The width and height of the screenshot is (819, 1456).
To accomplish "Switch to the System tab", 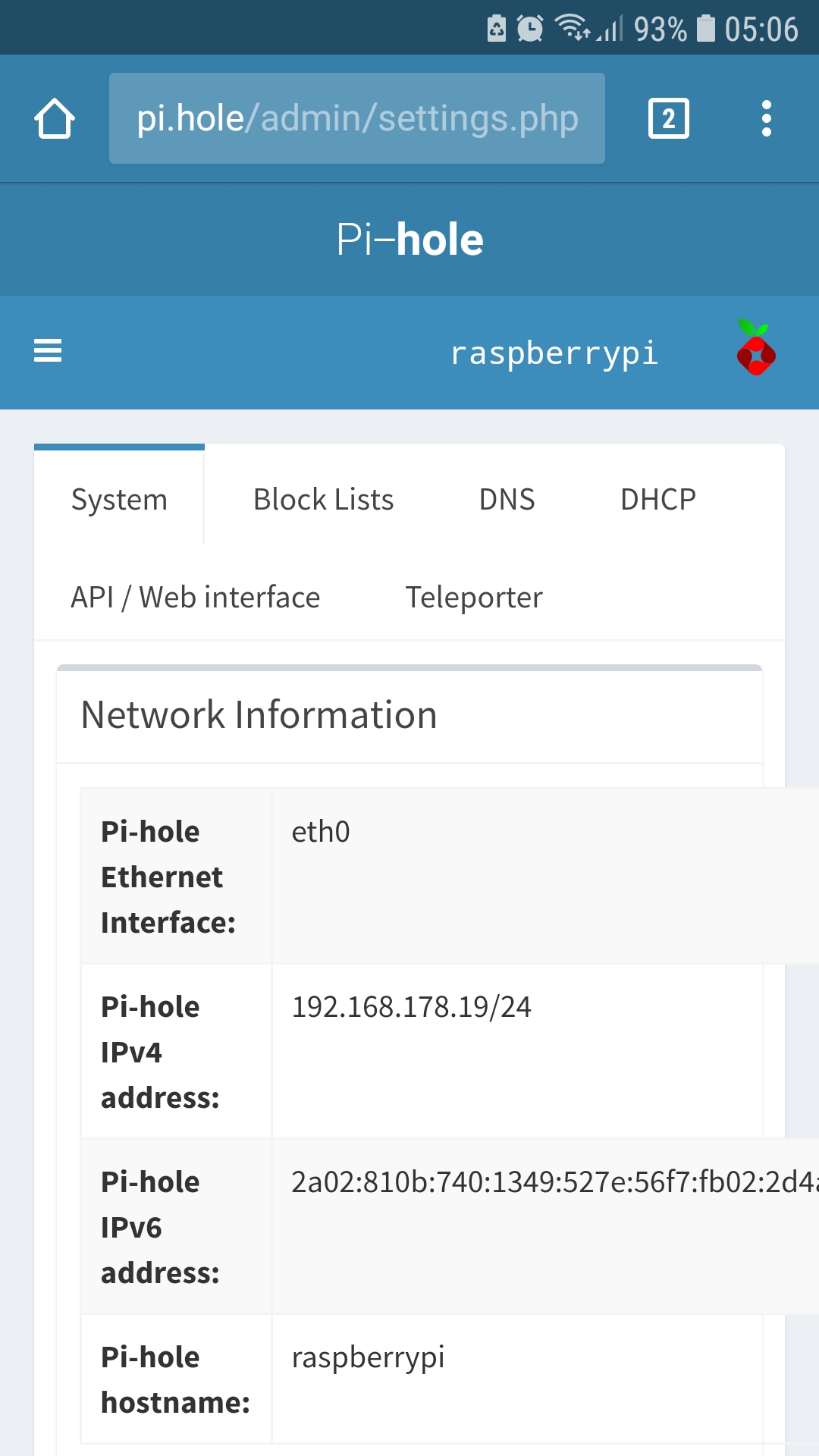I will (x=119, y=498).
